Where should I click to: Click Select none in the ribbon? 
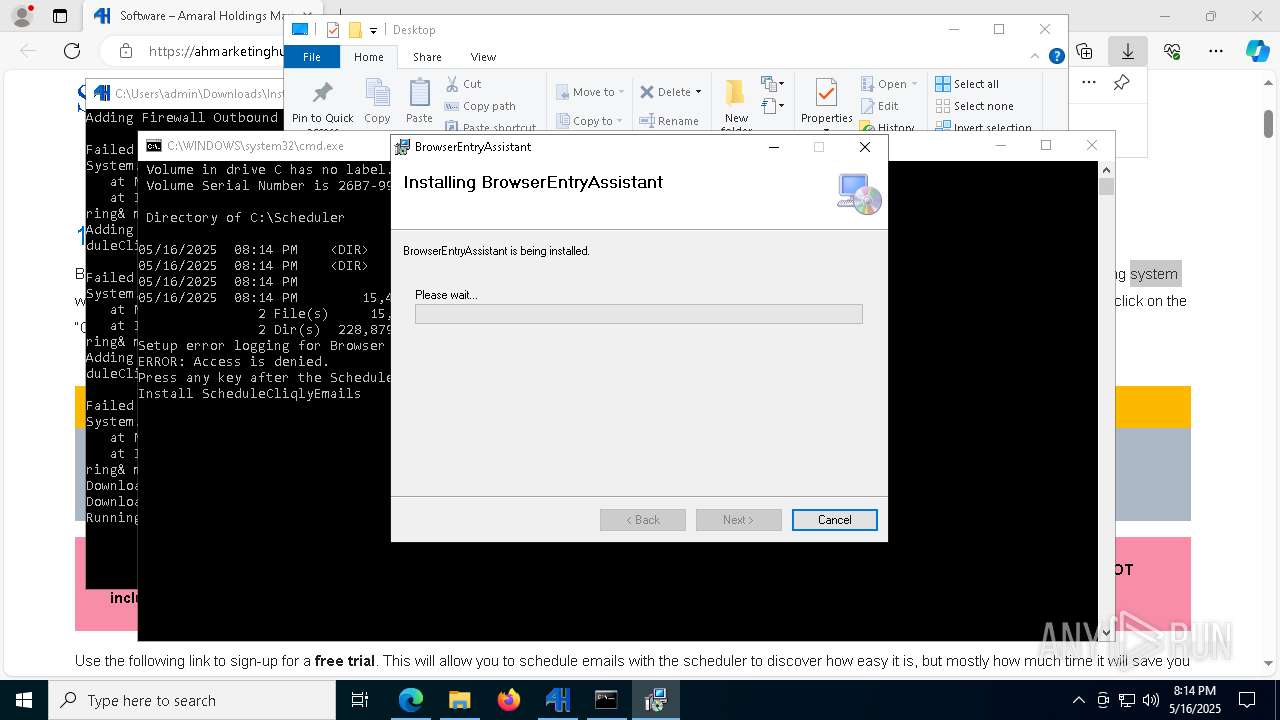point(975,106)
